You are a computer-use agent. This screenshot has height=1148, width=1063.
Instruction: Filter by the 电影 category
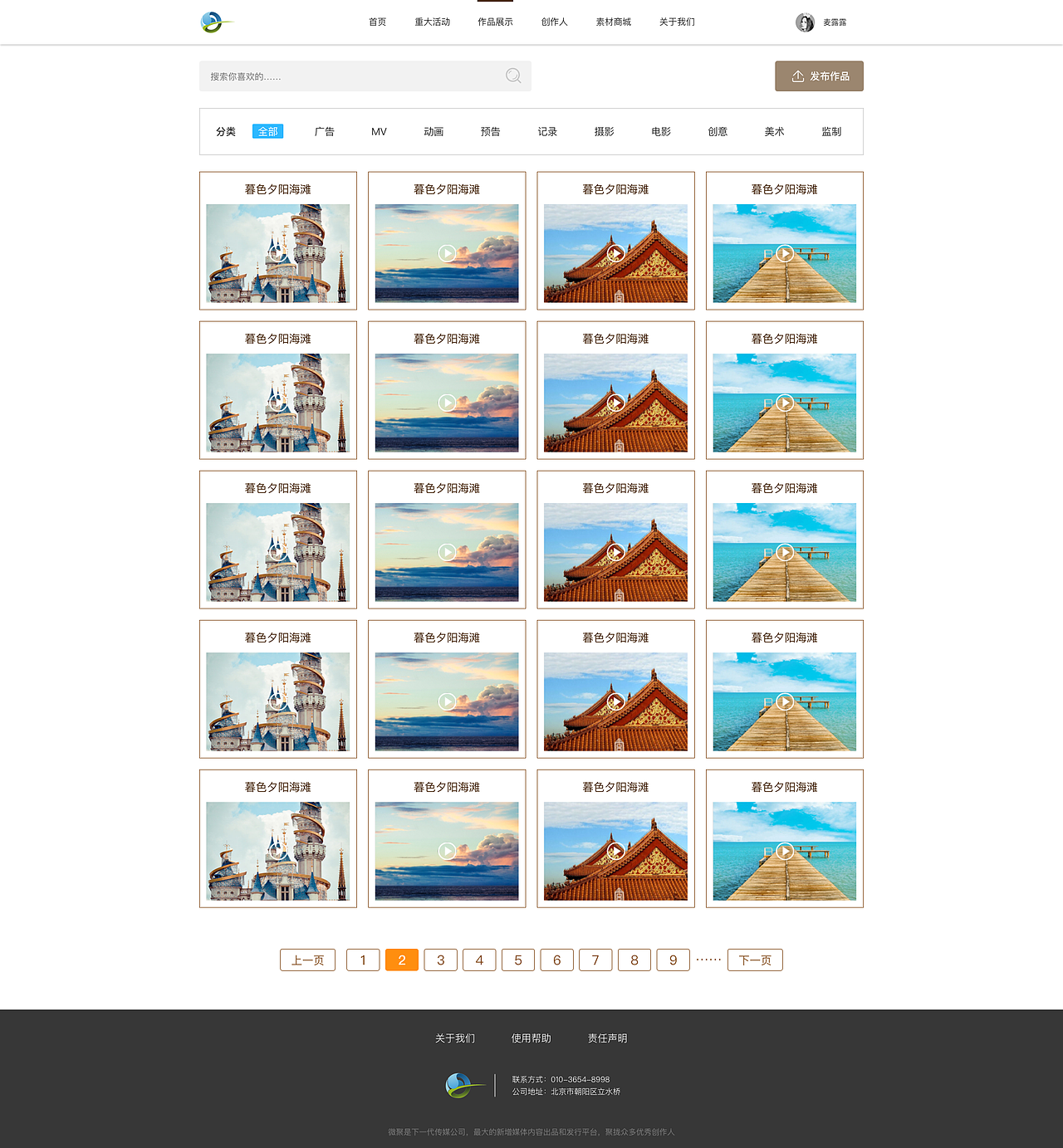click(x=661, y=131)
